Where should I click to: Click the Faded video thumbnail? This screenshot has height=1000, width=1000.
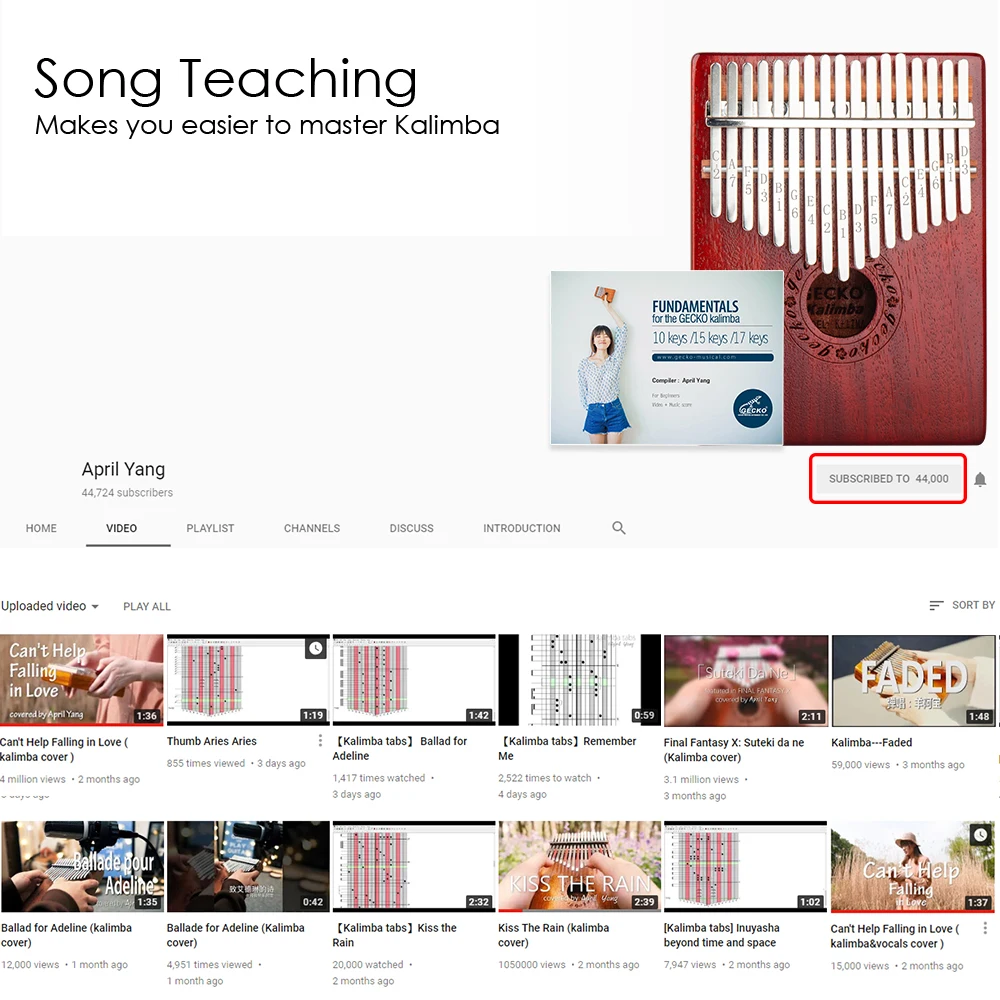pyautogui.click(x=913, y=680)
